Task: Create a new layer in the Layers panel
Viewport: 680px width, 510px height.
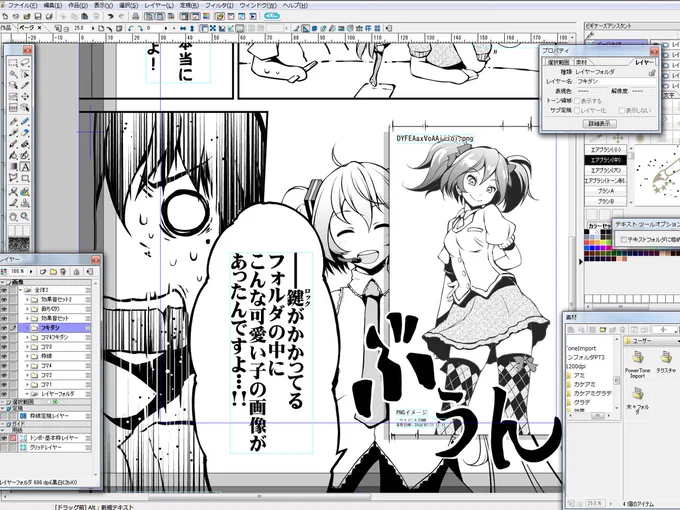Action: click(43, 271)
